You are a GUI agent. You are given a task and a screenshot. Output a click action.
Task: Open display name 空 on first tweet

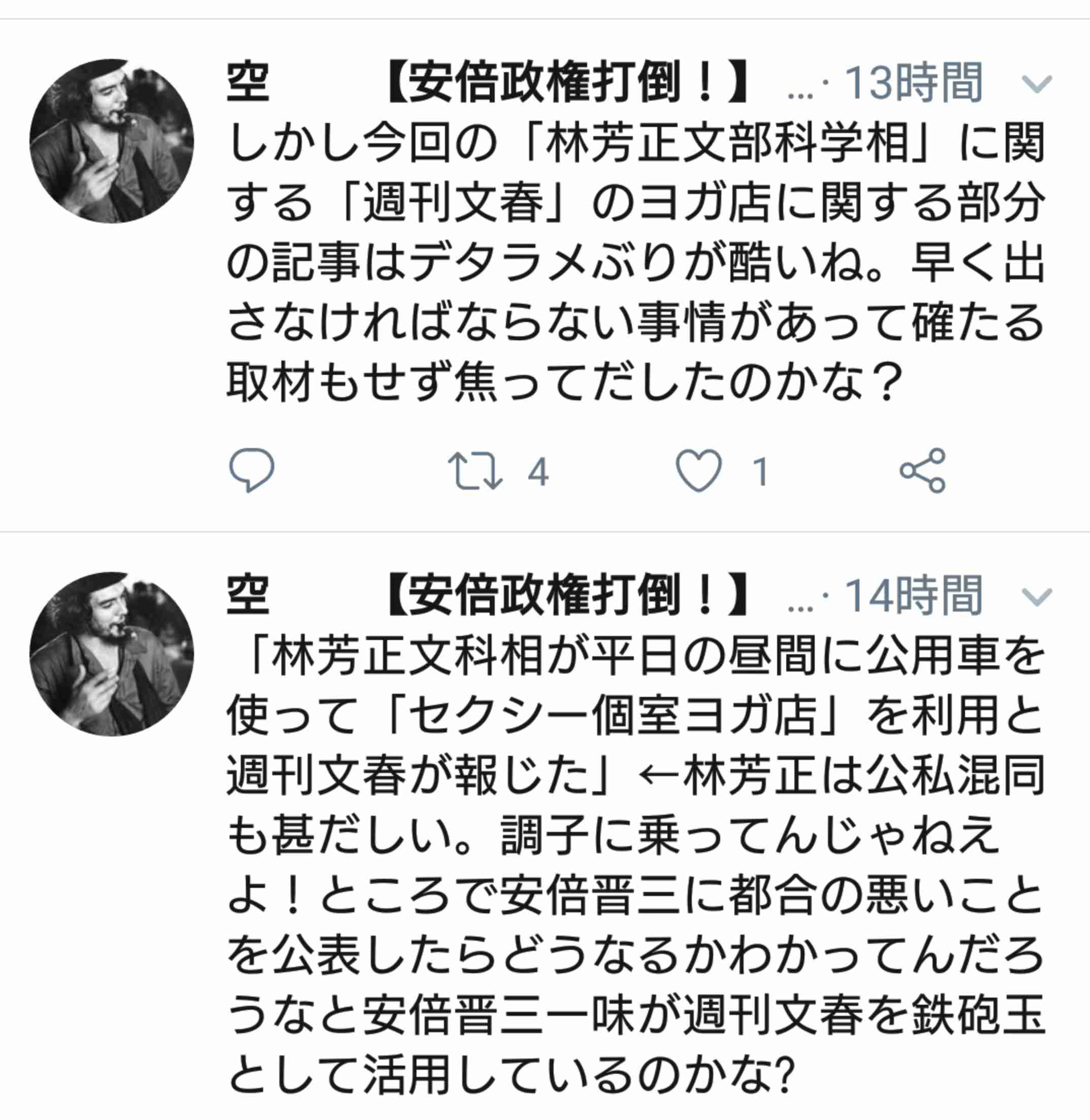tap(248, 82)
